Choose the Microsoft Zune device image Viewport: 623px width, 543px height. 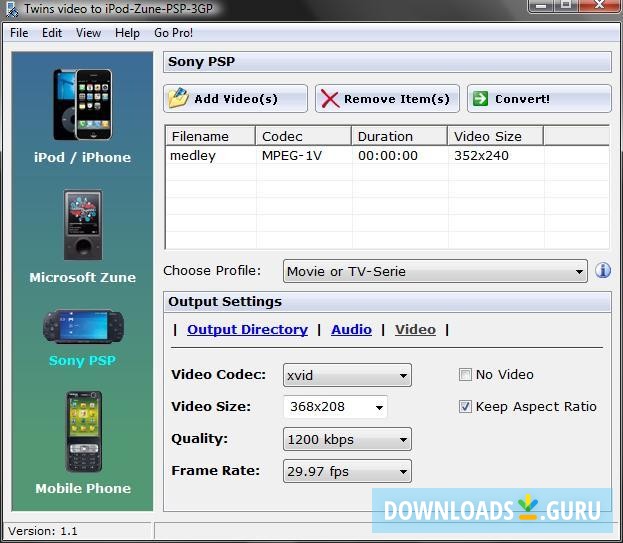pyautogui.click(x=83, y=225)
